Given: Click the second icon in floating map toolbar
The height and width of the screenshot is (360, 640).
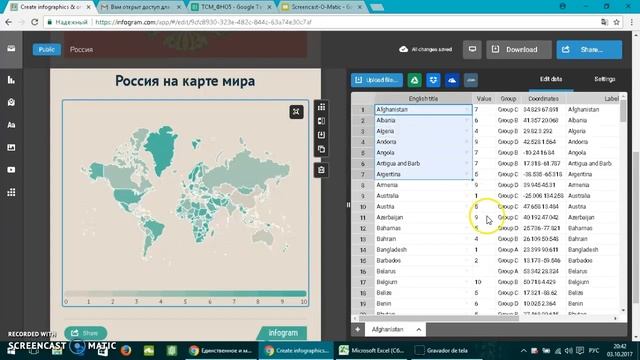Looking at the screenshot, I should [321, 121].
